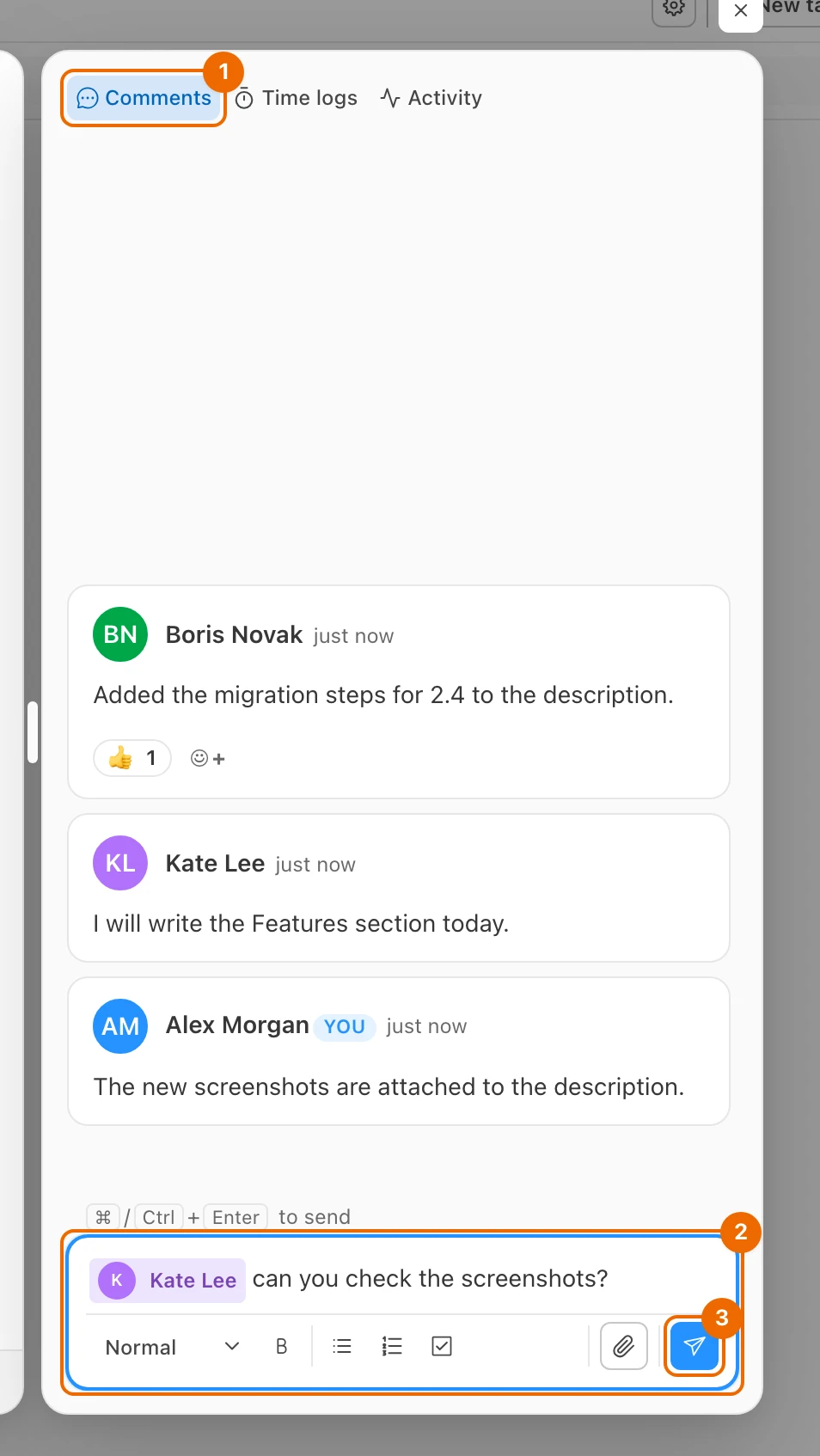Open the Normal text style dropdown
820x1456 pixels.
(x=172, y=1347)
